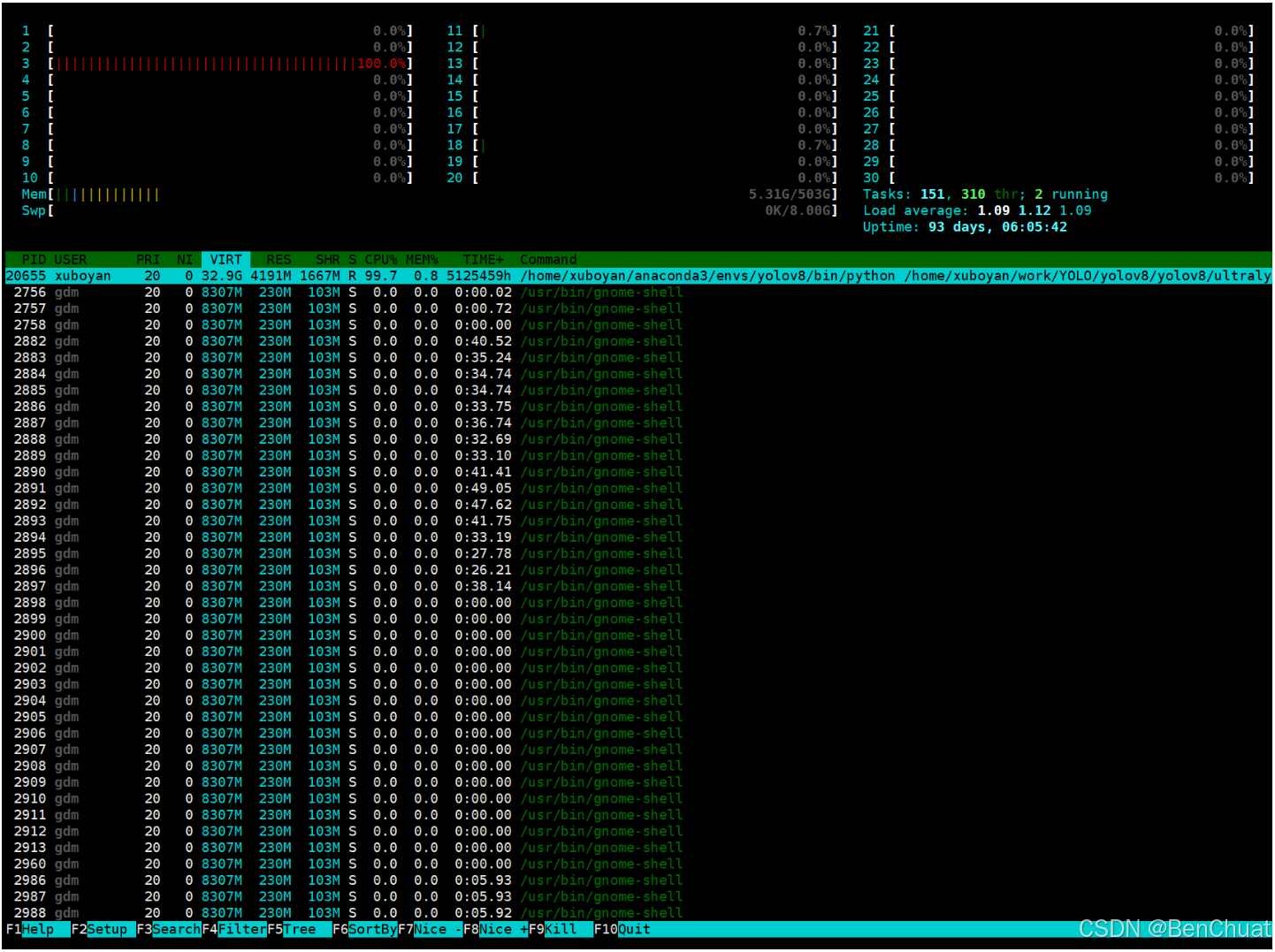Select the process row with PID 2888
The height and width of the screenshot is (952, 1275).
637,439
